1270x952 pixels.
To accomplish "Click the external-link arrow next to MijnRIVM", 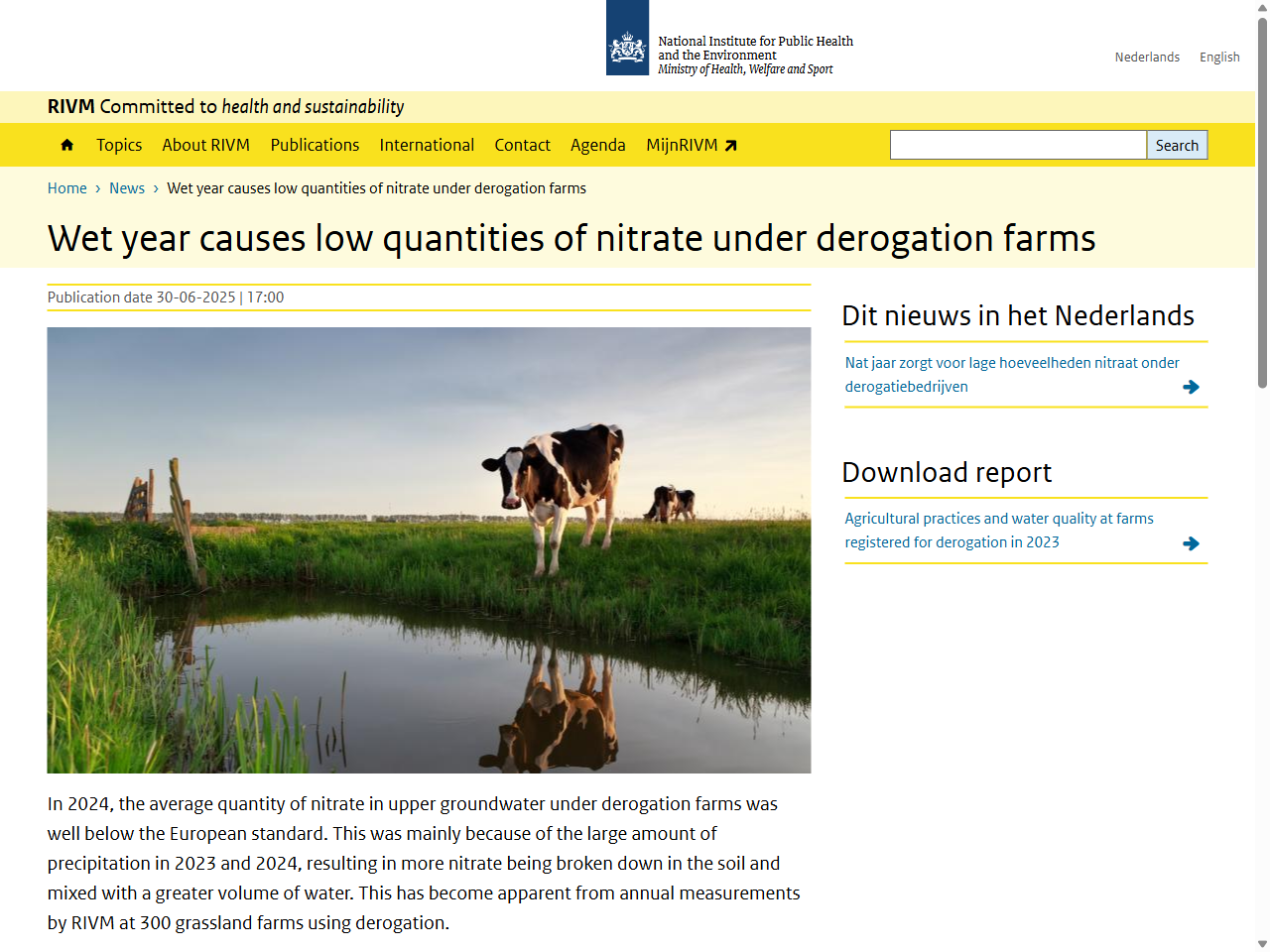I will click(x=729, y=145).
